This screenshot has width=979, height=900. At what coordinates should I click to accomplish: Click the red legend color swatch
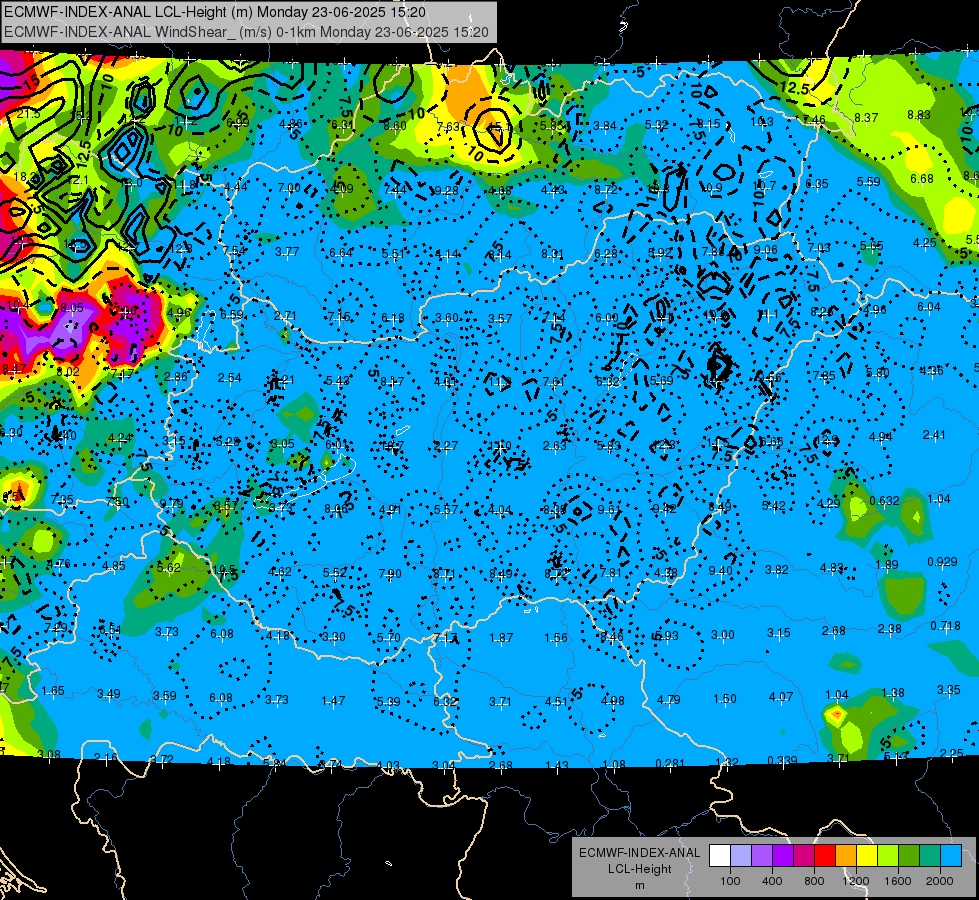click(x=825, y=856)
